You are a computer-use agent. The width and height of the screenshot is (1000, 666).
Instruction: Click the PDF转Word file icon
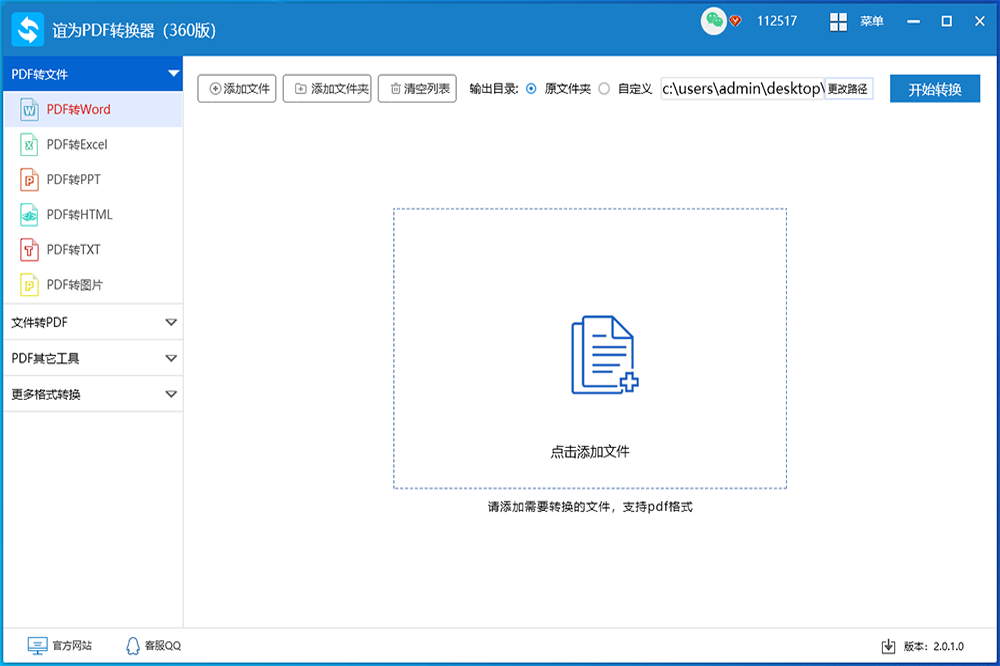29,110
